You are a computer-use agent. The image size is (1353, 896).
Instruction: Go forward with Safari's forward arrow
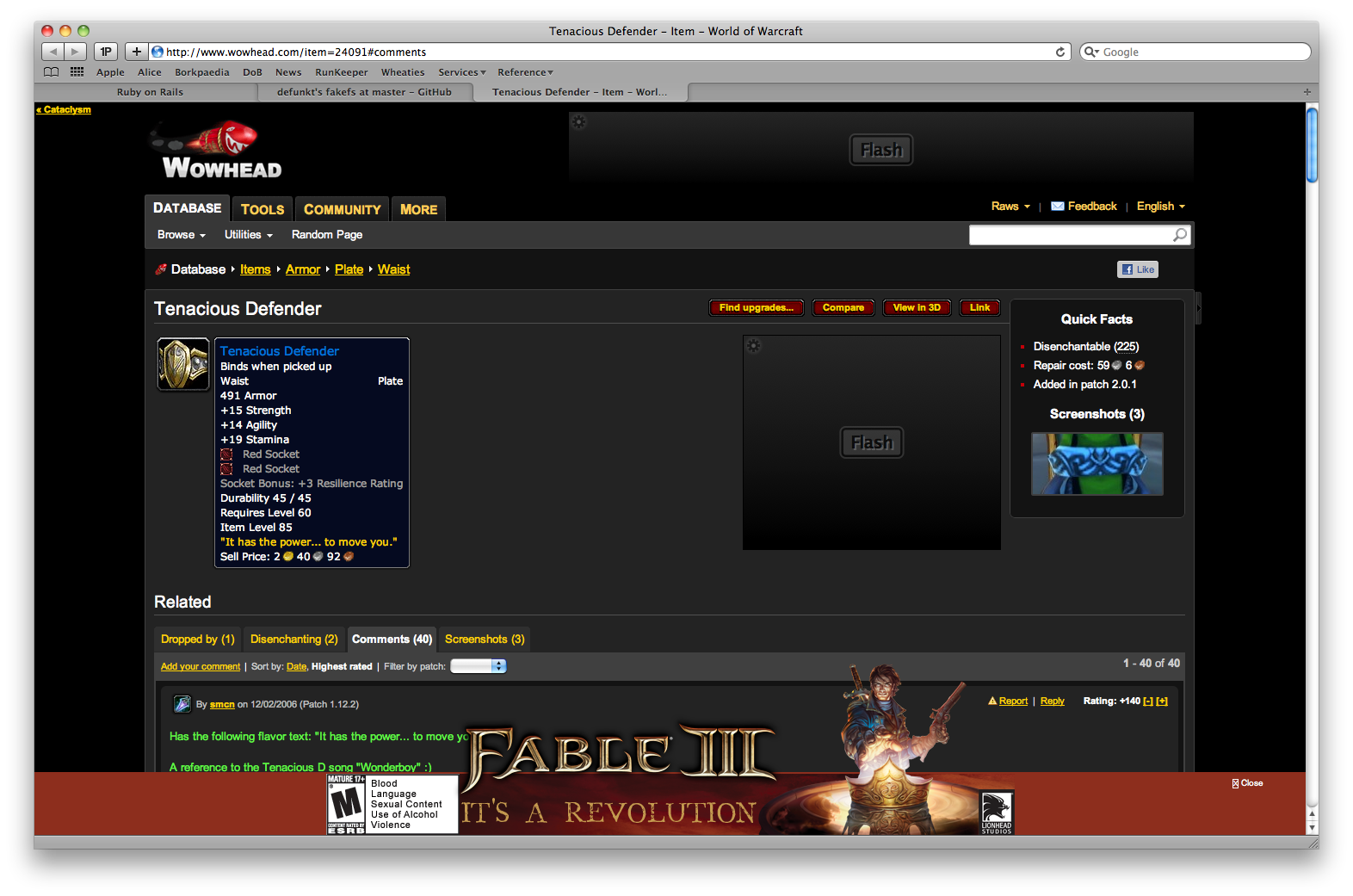tap(75, 52)
